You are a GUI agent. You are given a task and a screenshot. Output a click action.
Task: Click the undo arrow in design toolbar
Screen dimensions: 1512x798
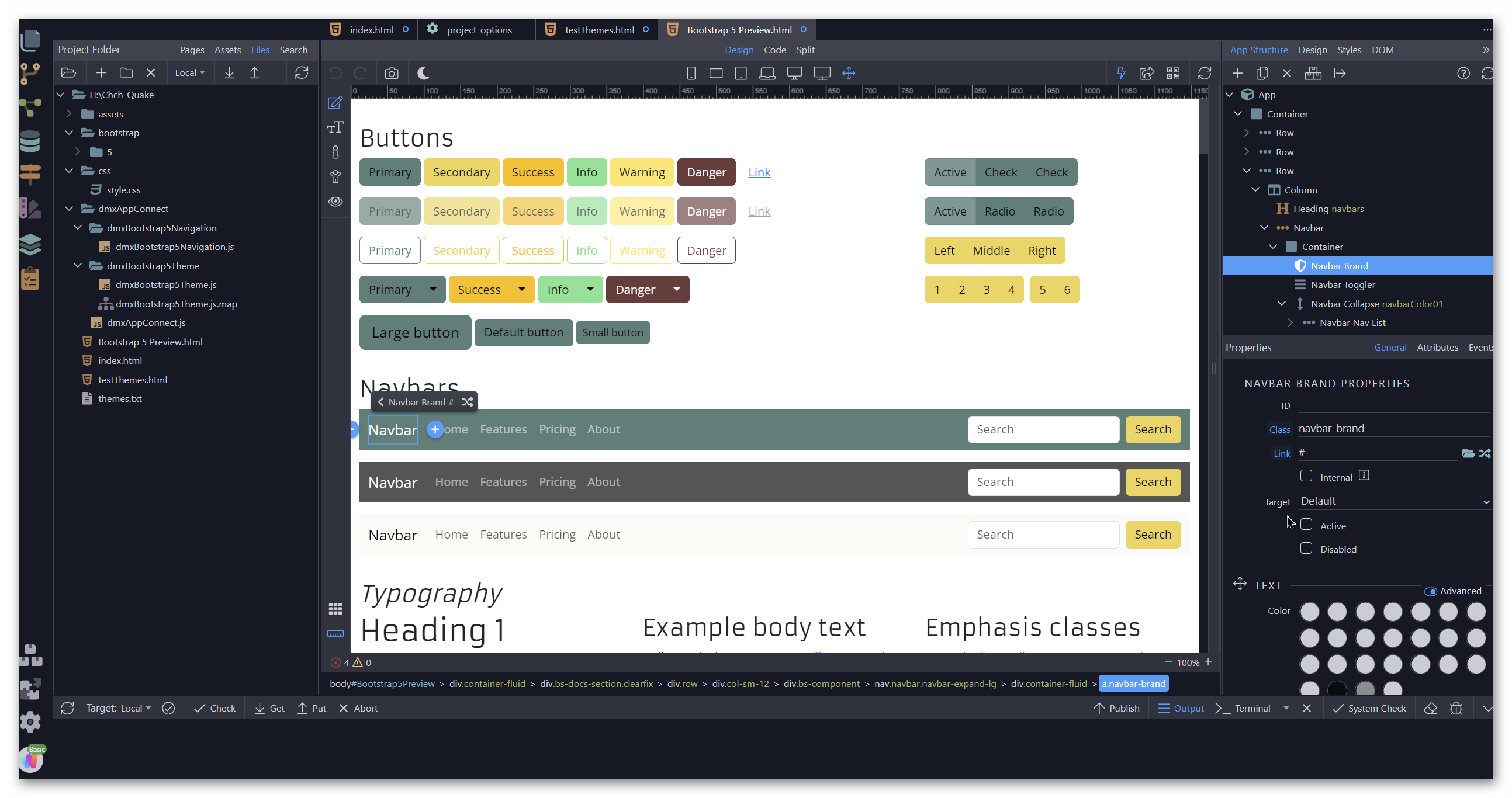335,73
